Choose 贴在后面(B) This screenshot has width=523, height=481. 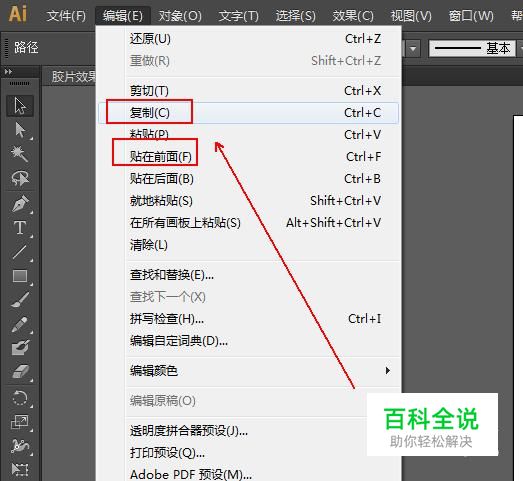248,179
